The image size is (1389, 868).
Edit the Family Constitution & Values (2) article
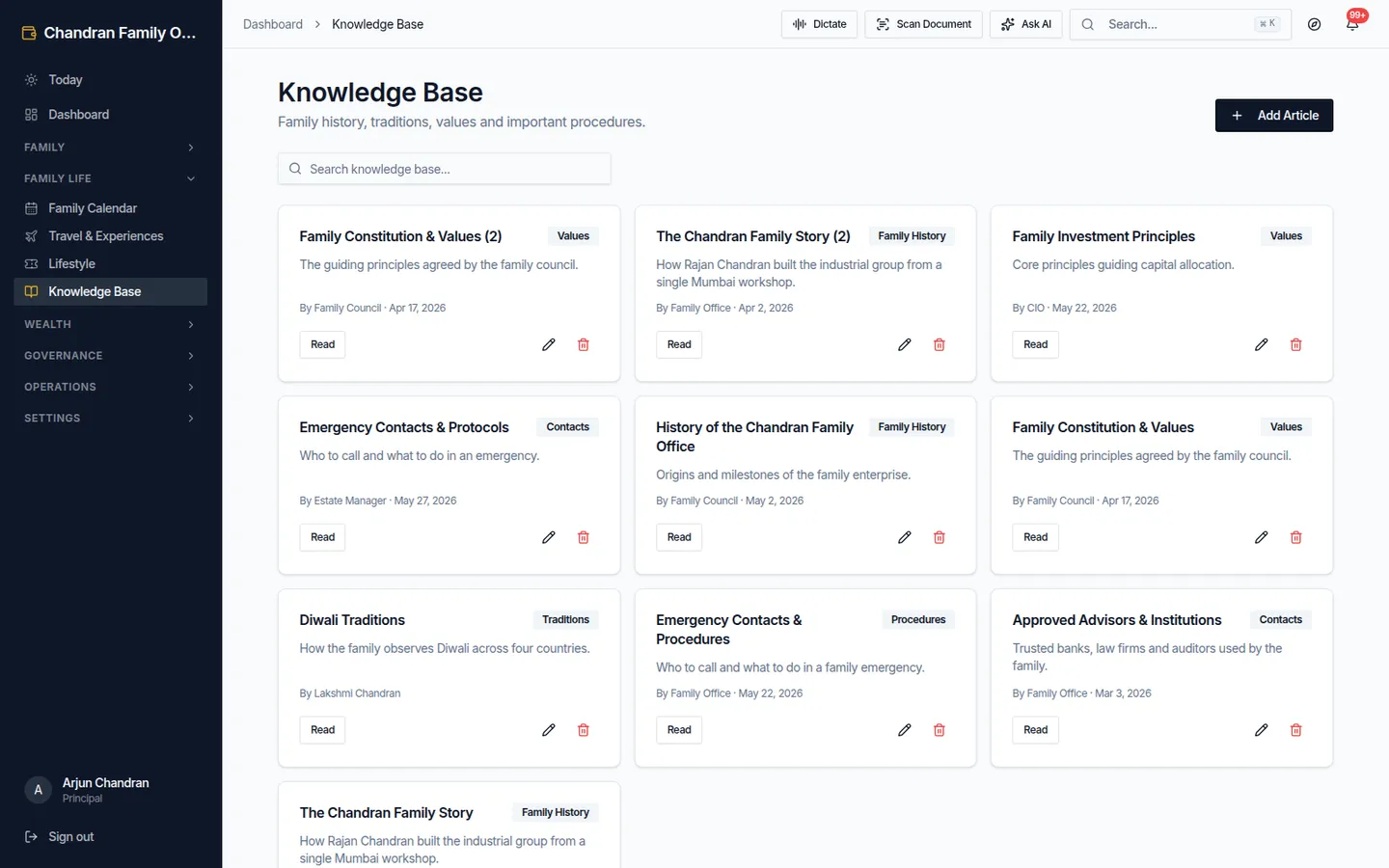[x=549, y=344]
